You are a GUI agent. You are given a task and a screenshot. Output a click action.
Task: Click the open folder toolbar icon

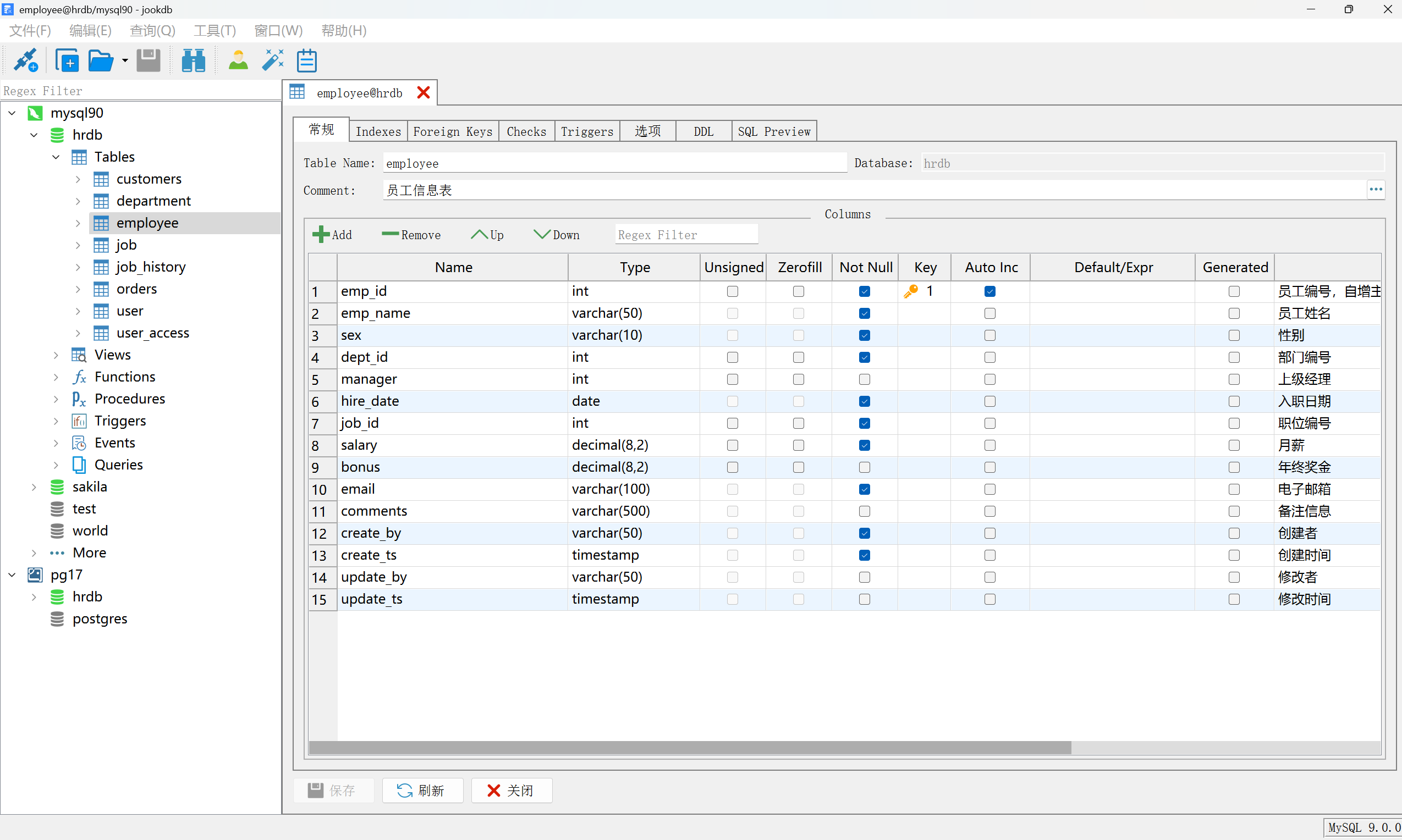[x=100, y=60]
